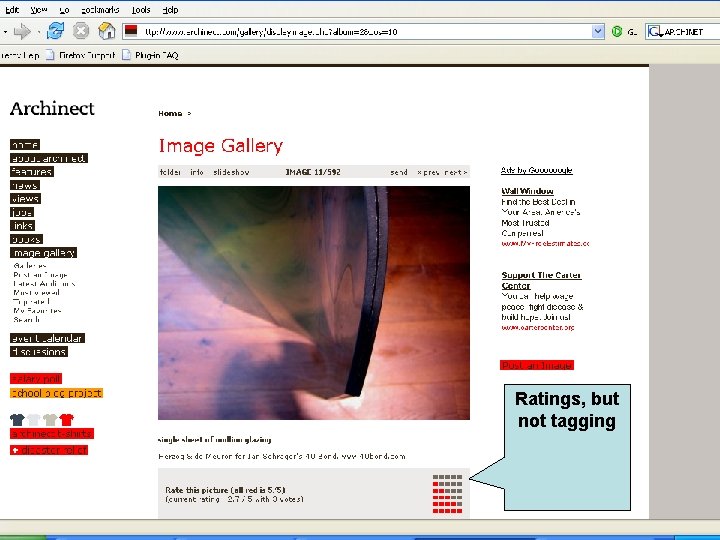
Task: Open the archinect t-shirts link
Action: [x=52, y=433]
